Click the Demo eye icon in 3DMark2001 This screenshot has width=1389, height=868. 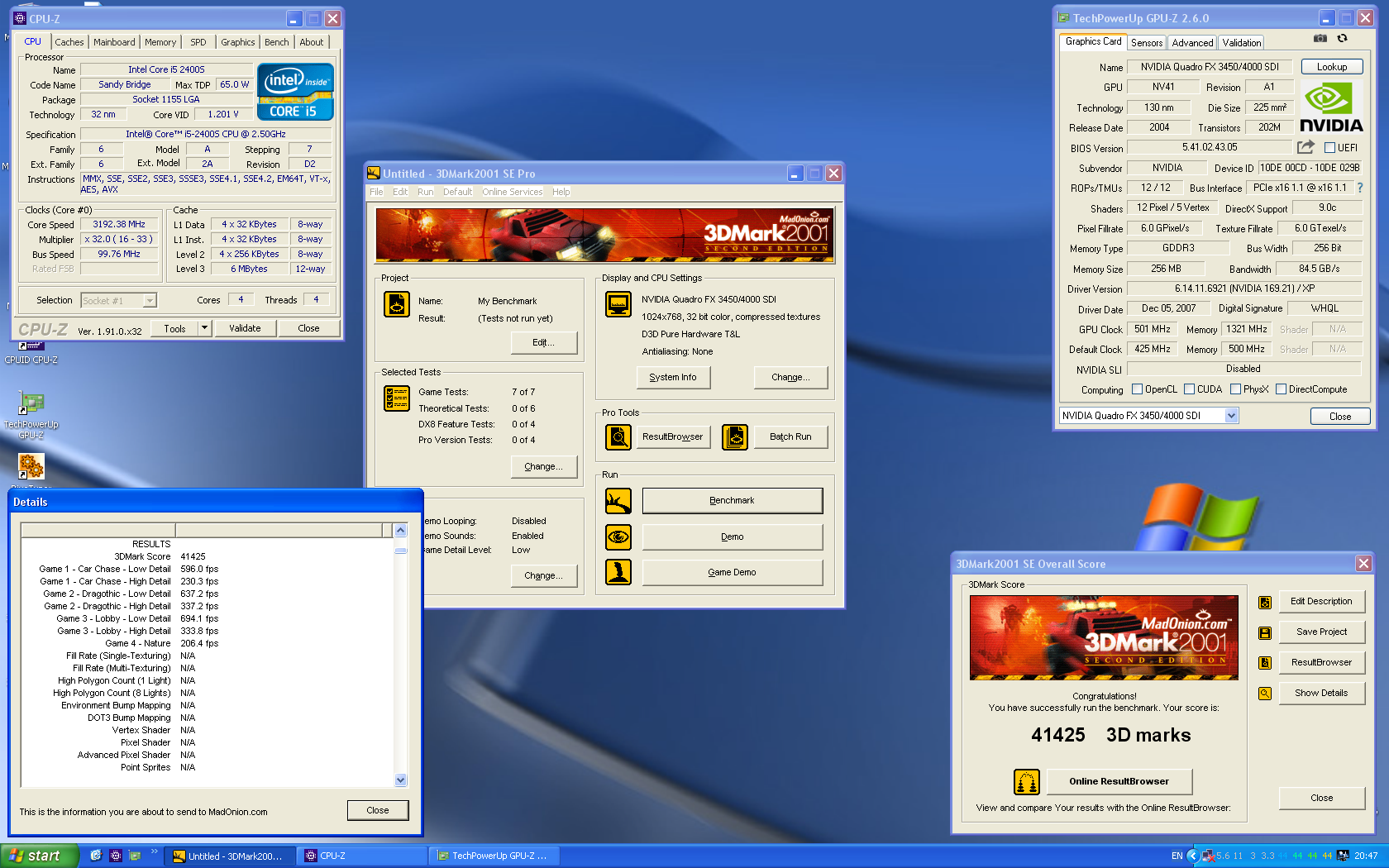click(618, 537)
